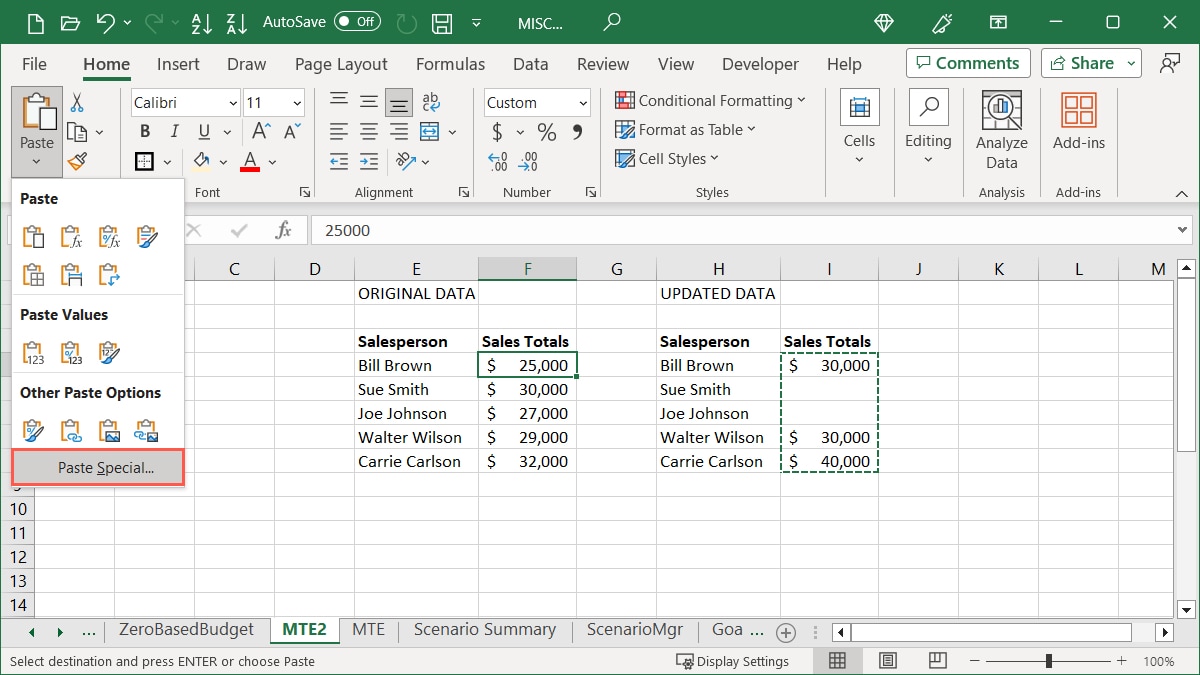Open the Number Format combo box

click(x=536, y=102)
